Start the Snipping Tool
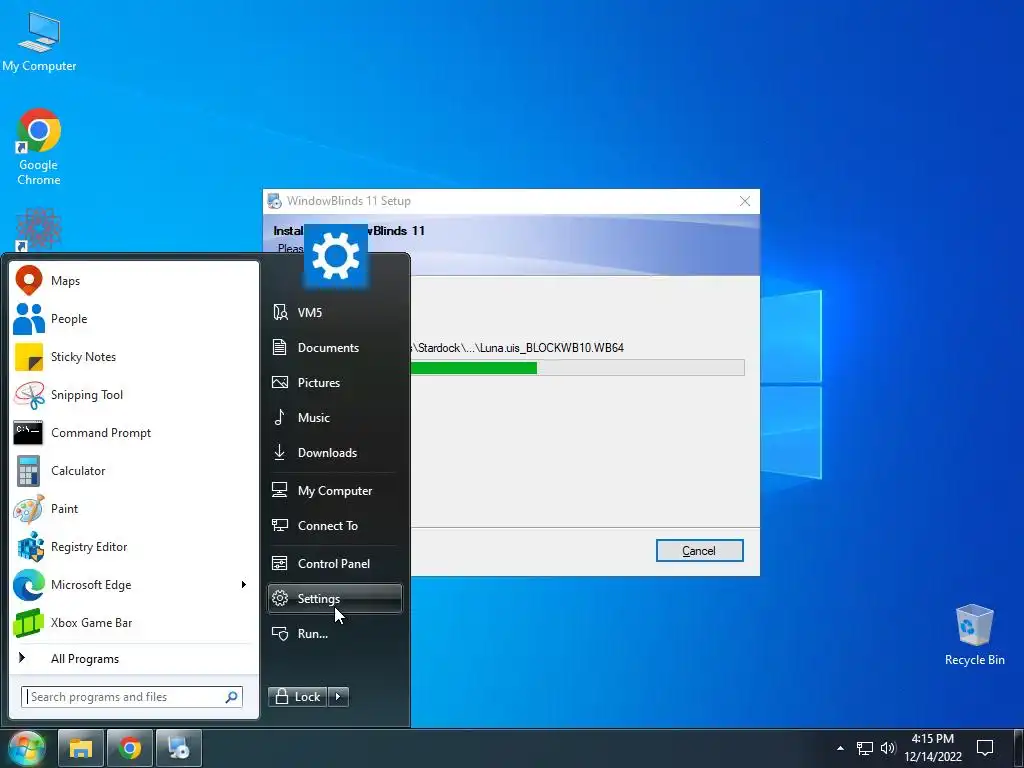The height and width of the screenshot is (768, 1024). (134, 394)
